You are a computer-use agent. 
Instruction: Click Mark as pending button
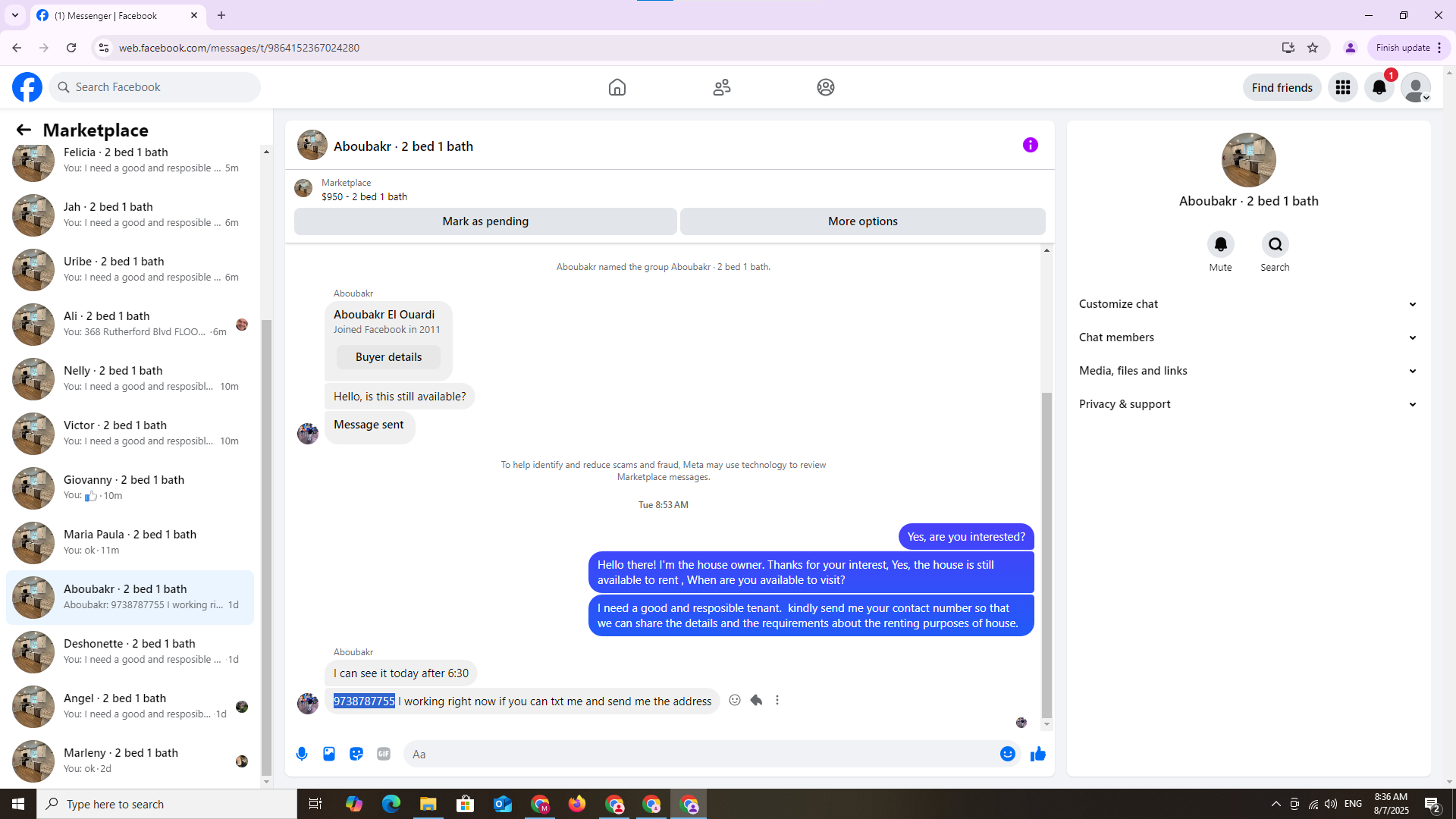[x=485, y=221]
